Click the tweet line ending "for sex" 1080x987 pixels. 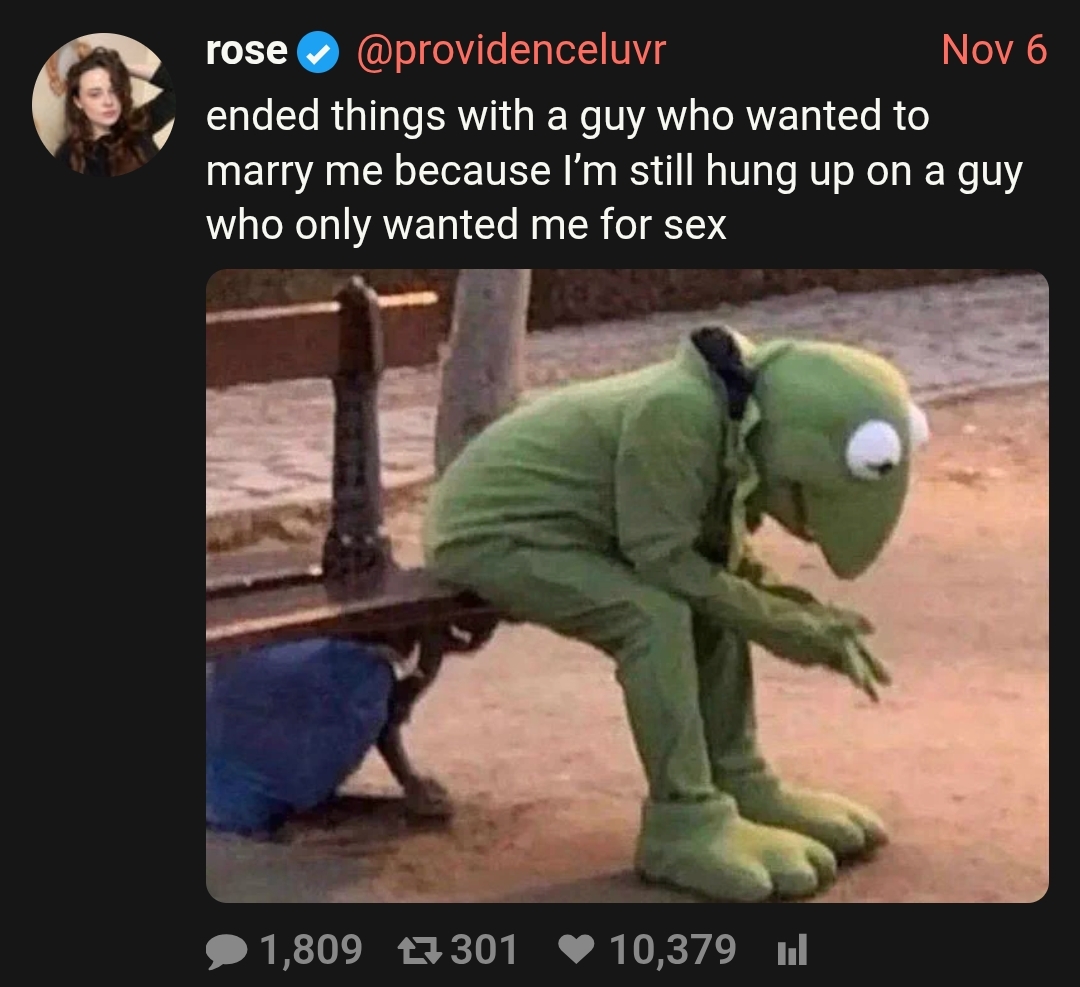coord(466,225)
